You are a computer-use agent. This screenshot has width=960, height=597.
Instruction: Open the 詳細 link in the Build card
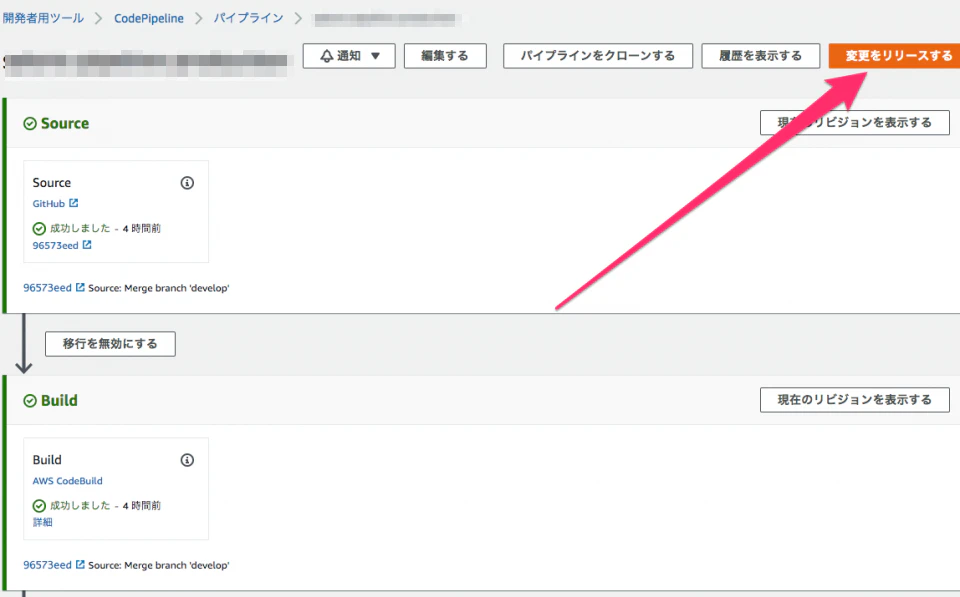click(x=42, y=521)
